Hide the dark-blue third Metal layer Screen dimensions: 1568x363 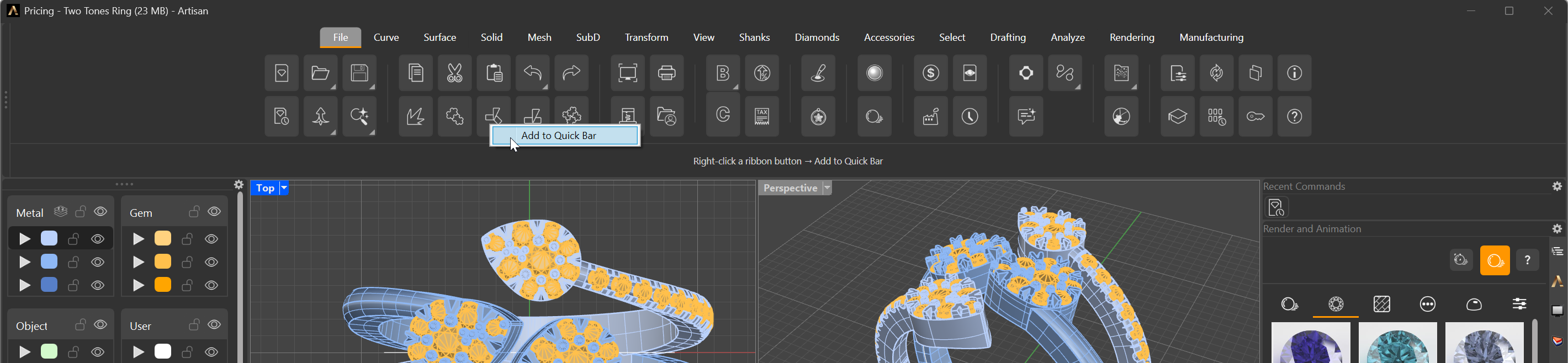[98, 285]
